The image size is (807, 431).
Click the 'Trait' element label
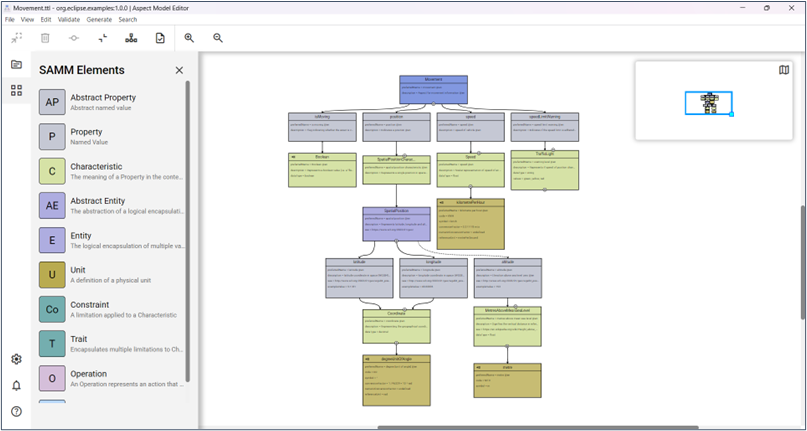click(80, 339)
